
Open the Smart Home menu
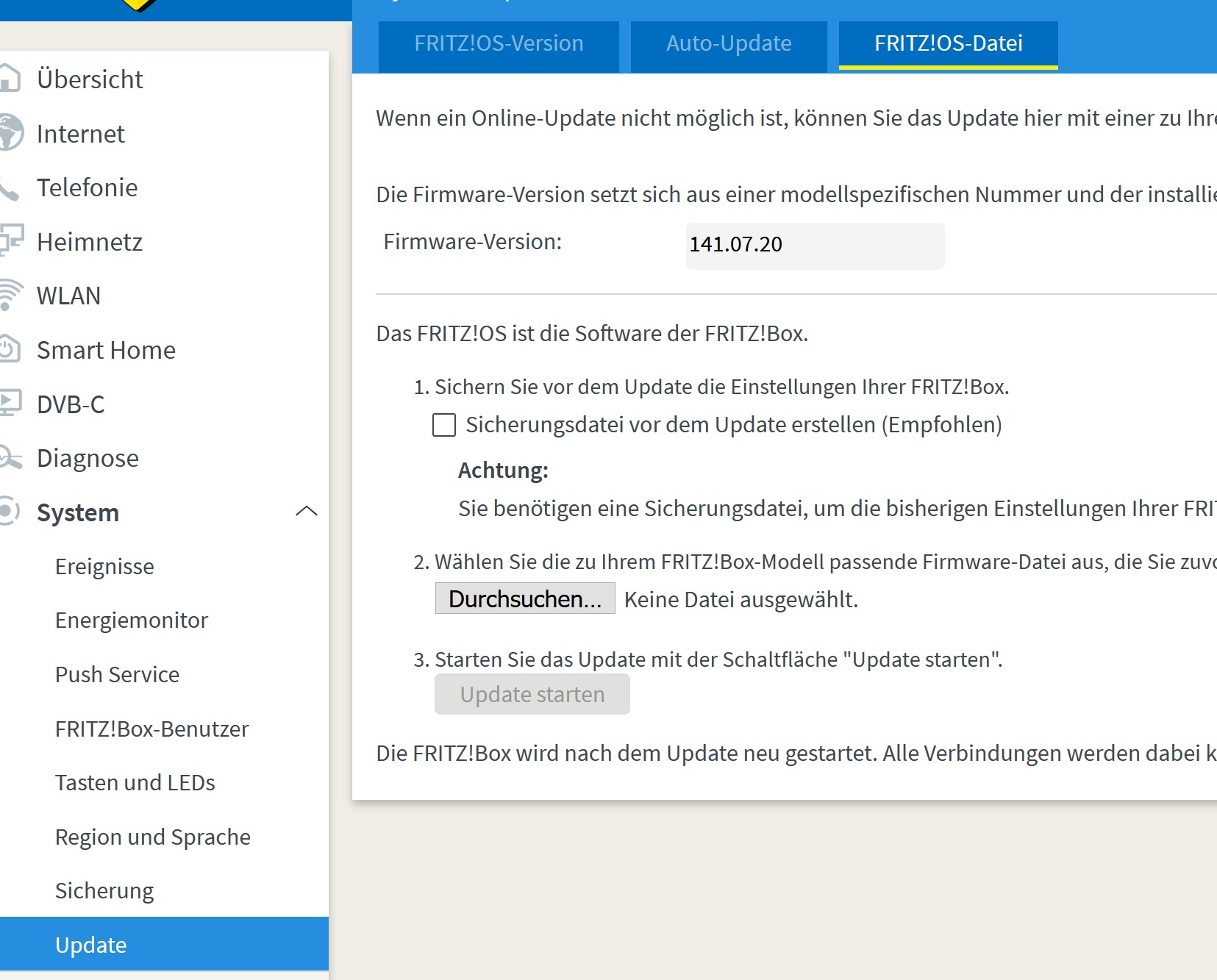(106, 350)
